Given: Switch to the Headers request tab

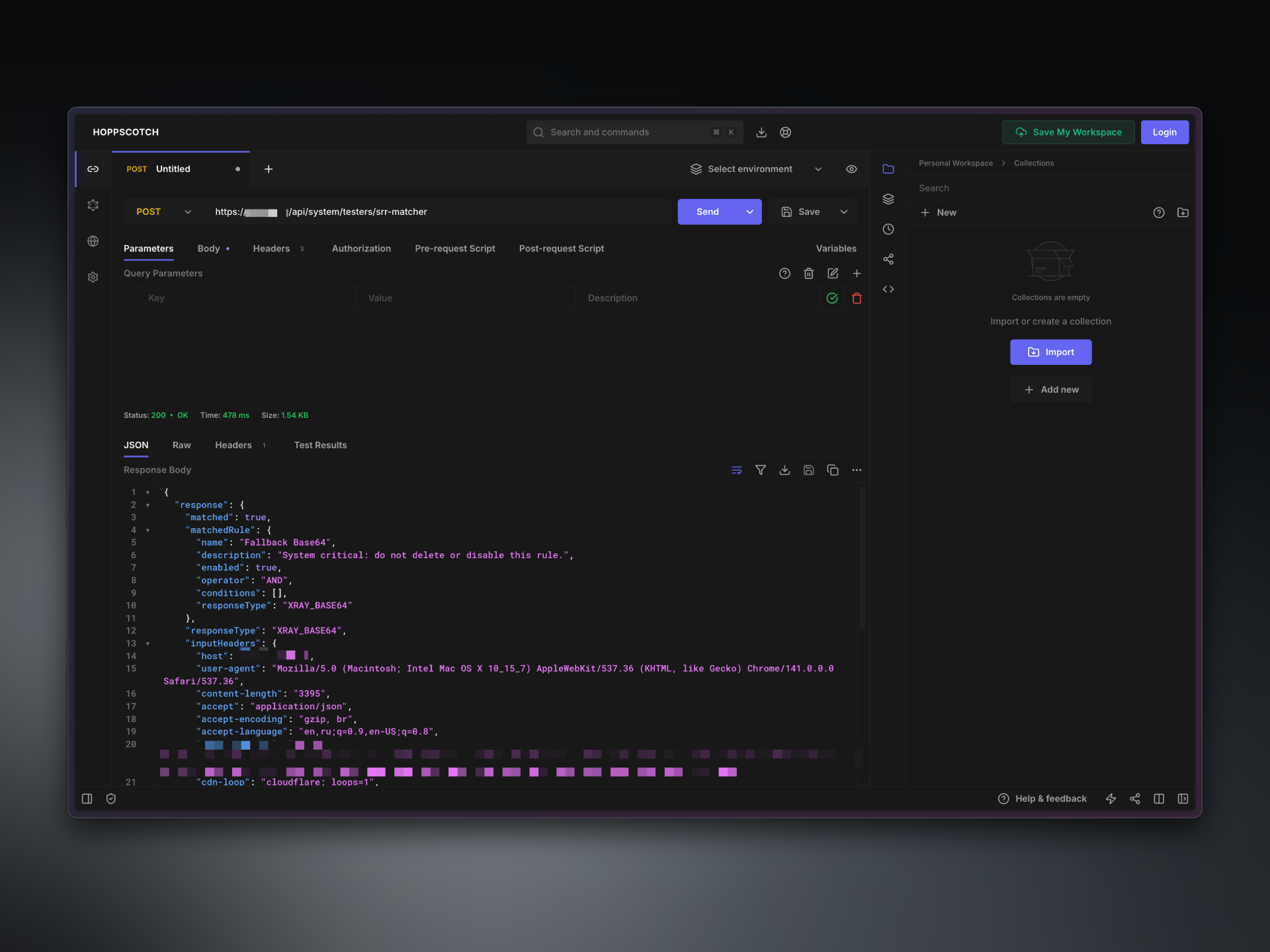Looking at the screenshot, I should pos(271,249).
